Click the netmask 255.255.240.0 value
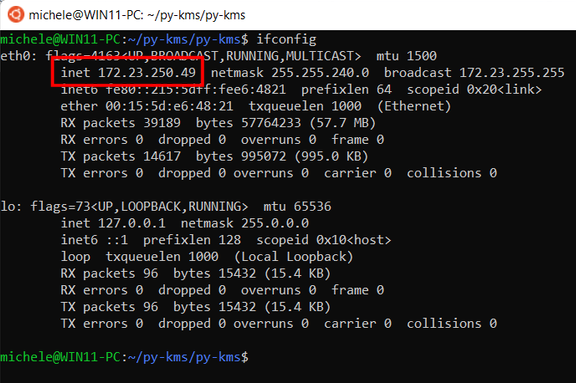Image resolution: width=576 pixels, height=383 pixels. (x=290, y=72)
